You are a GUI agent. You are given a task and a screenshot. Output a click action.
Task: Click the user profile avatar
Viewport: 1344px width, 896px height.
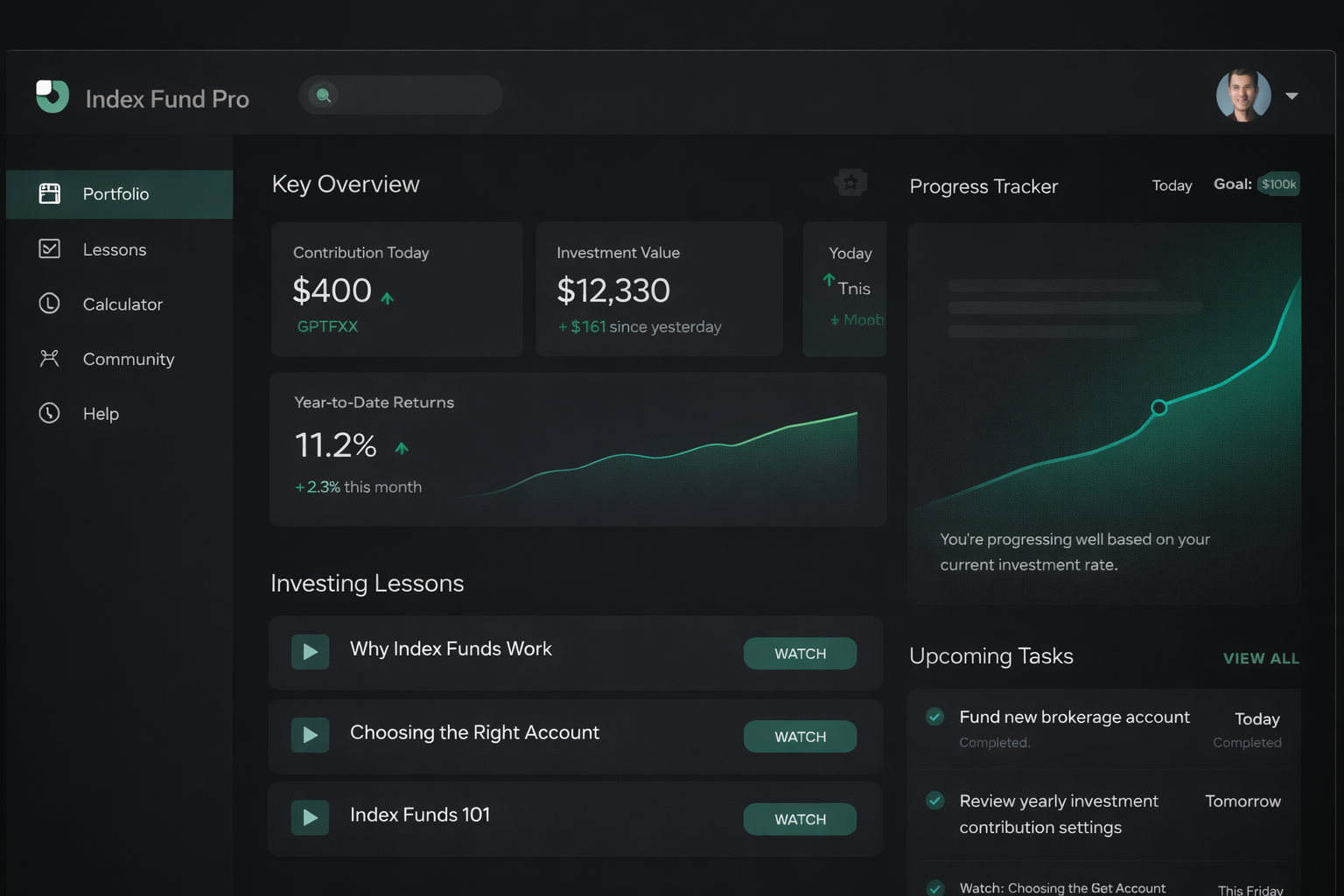tap(1243, 94)
